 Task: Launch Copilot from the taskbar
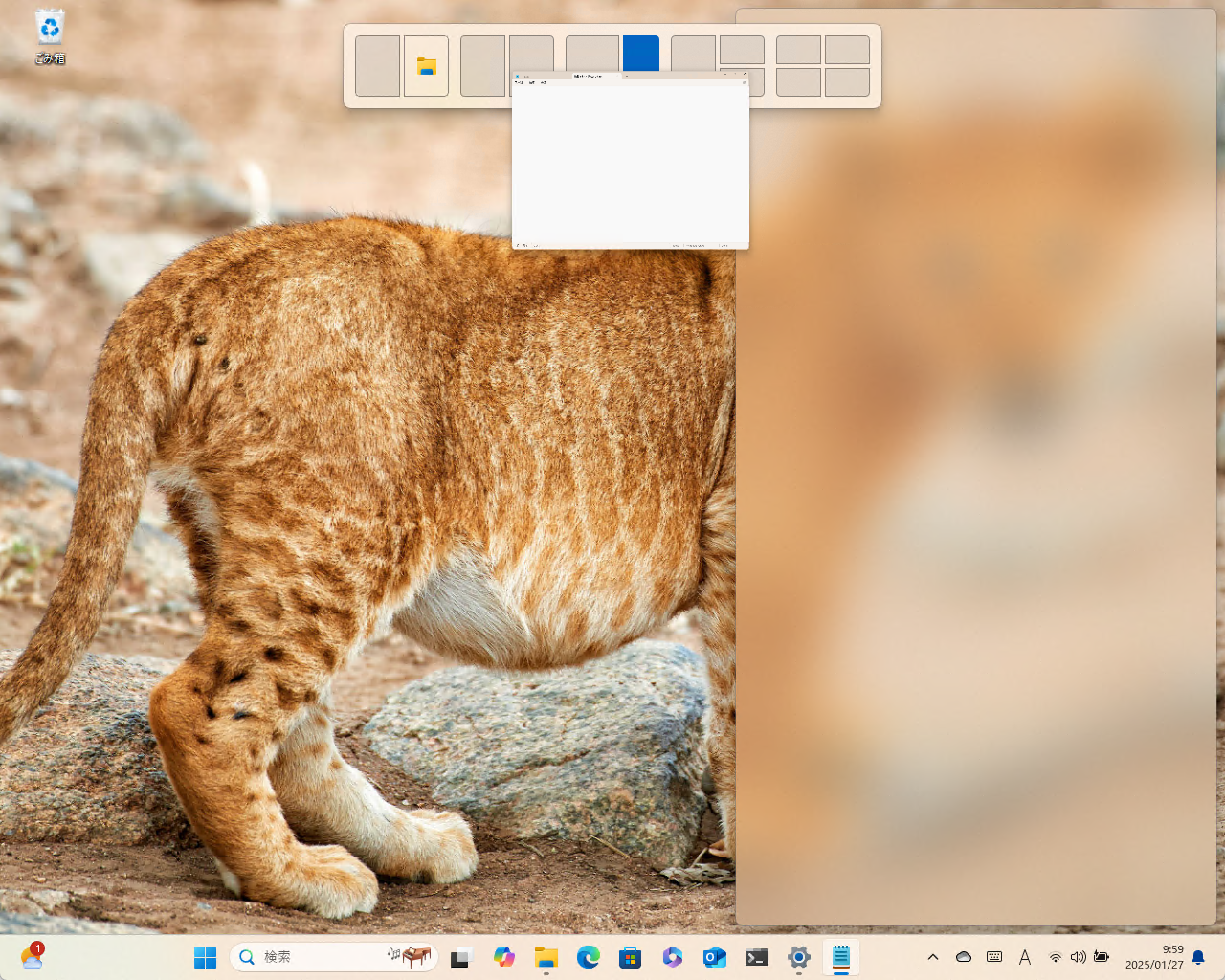pos(504,957)
